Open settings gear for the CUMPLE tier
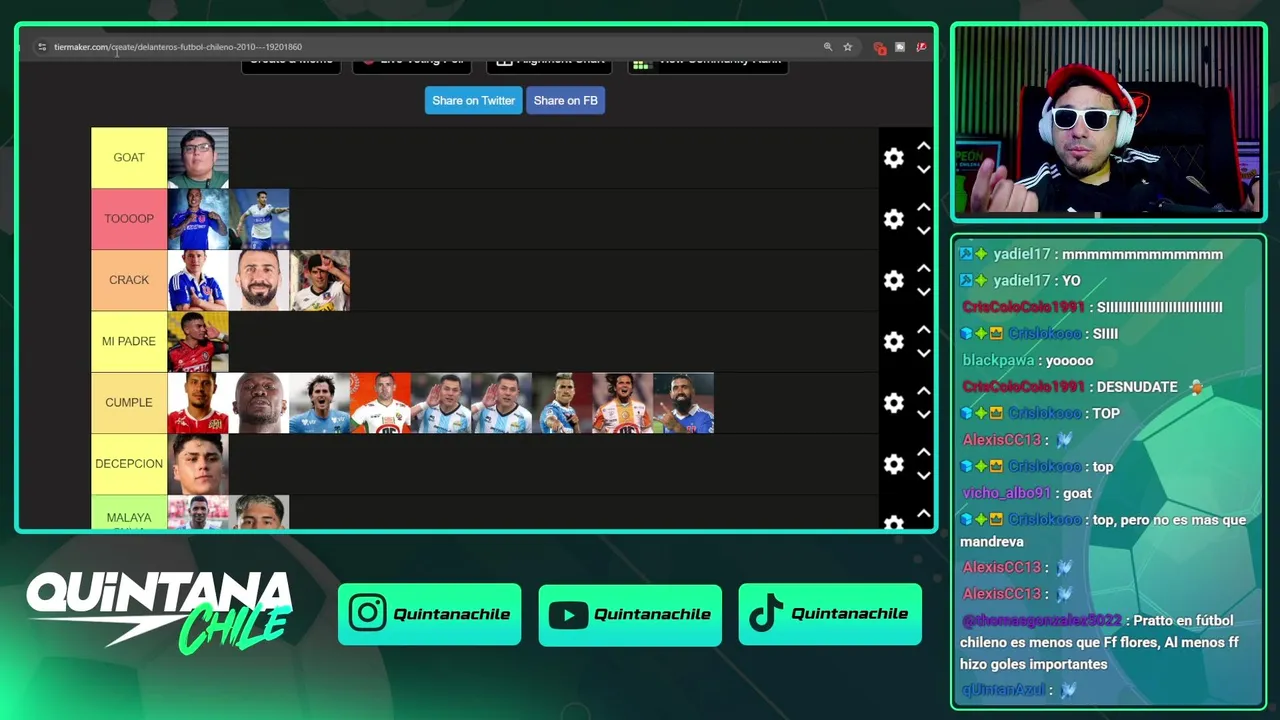 pyautogui.click(x=894, y=403)
